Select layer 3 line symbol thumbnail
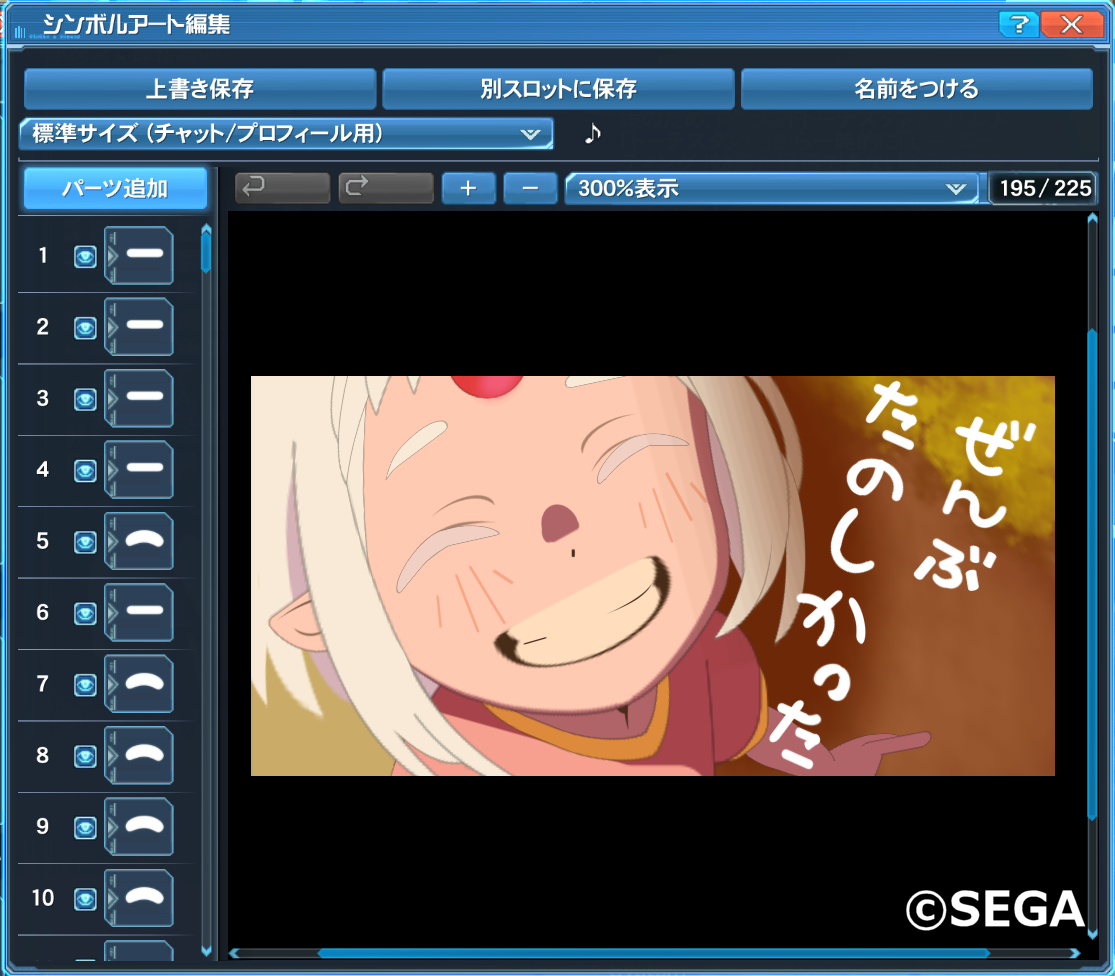1115x976 pixels. click(139, 398)
